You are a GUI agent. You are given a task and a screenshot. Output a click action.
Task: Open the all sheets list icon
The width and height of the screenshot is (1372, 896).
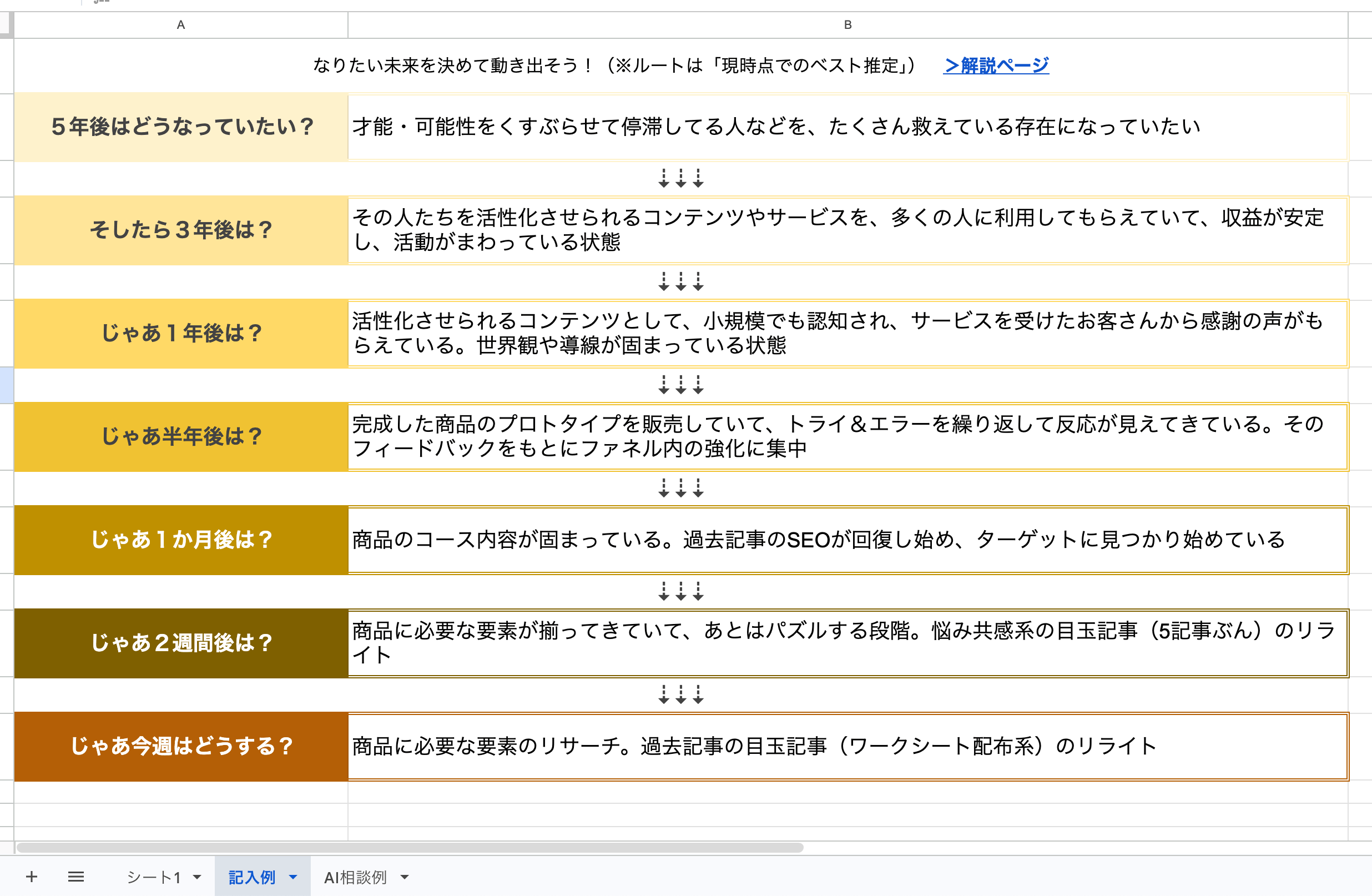[x=76, y=877]
